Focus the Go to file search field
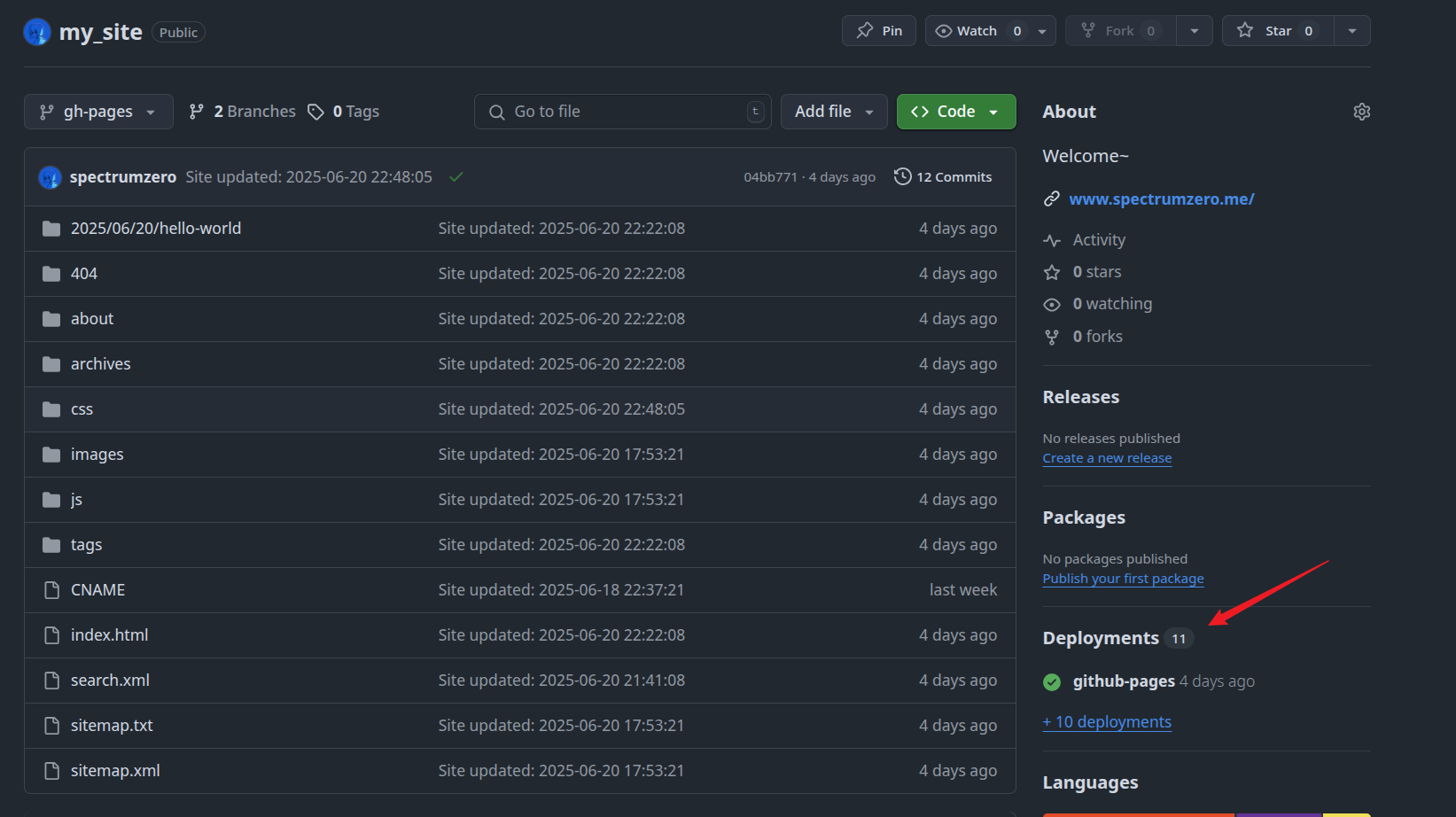 622,112
